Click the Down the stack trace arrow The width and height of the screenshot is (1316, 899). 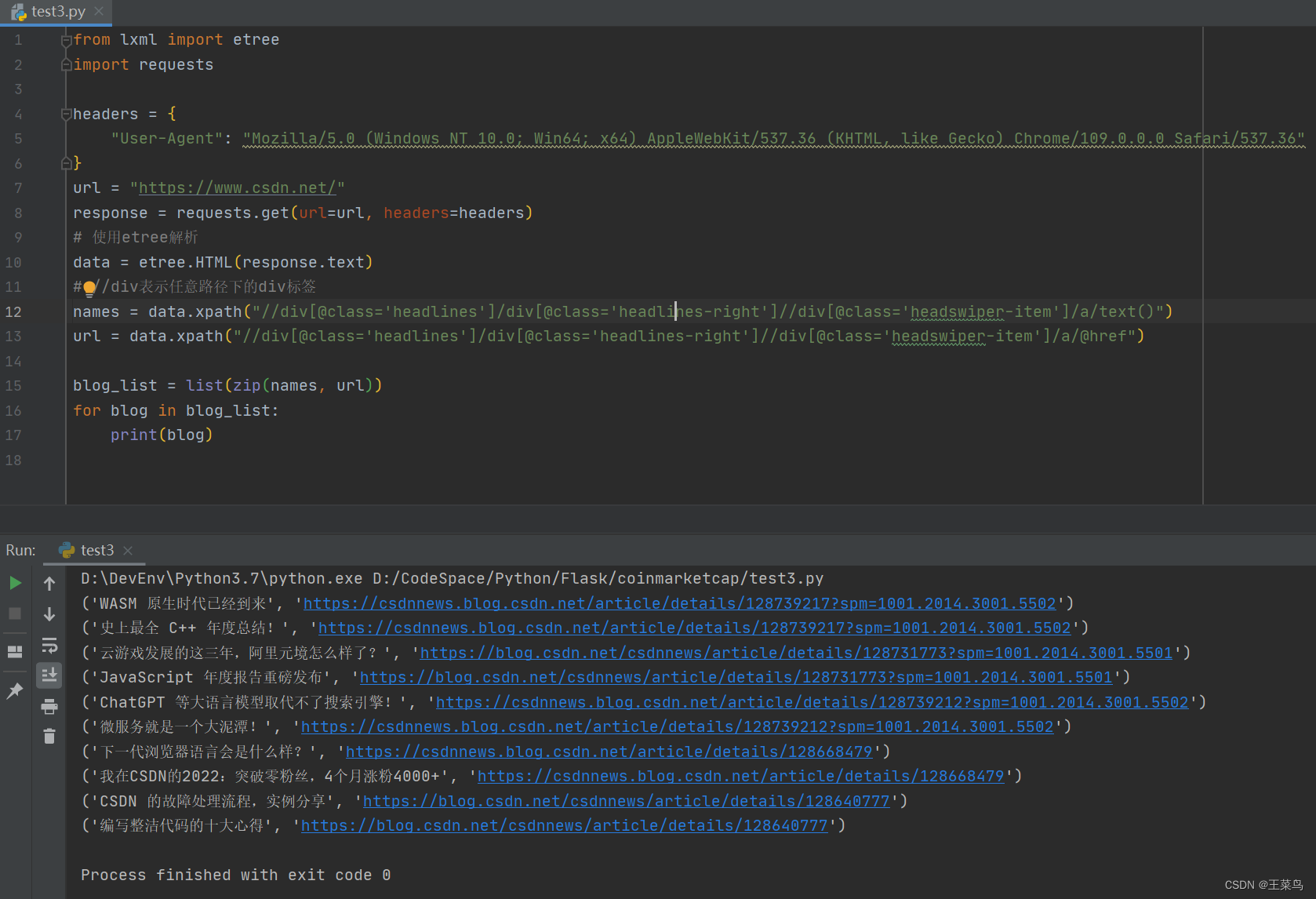click(49, 614)
